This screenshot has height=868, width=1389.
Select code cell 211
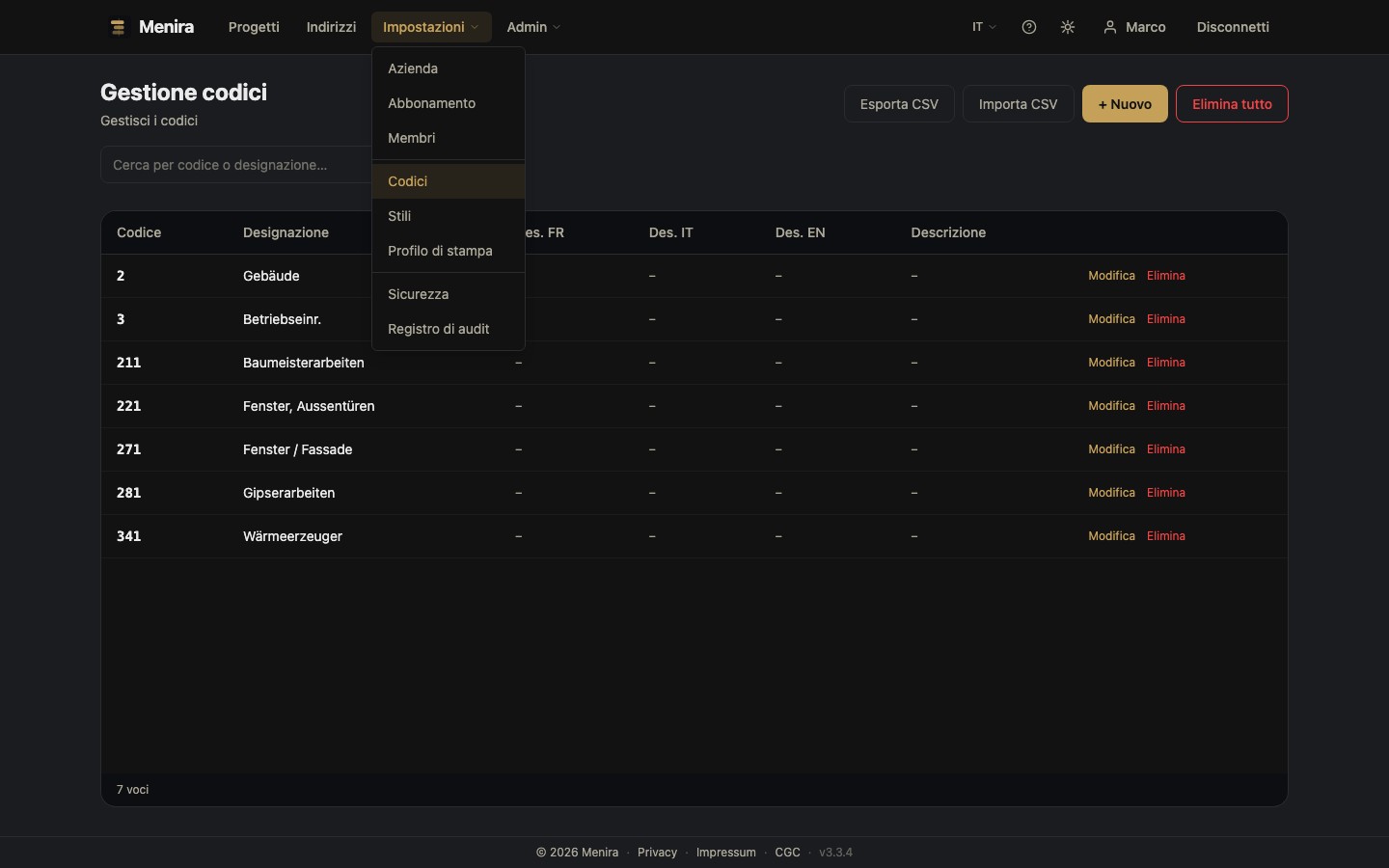point(128,363)
